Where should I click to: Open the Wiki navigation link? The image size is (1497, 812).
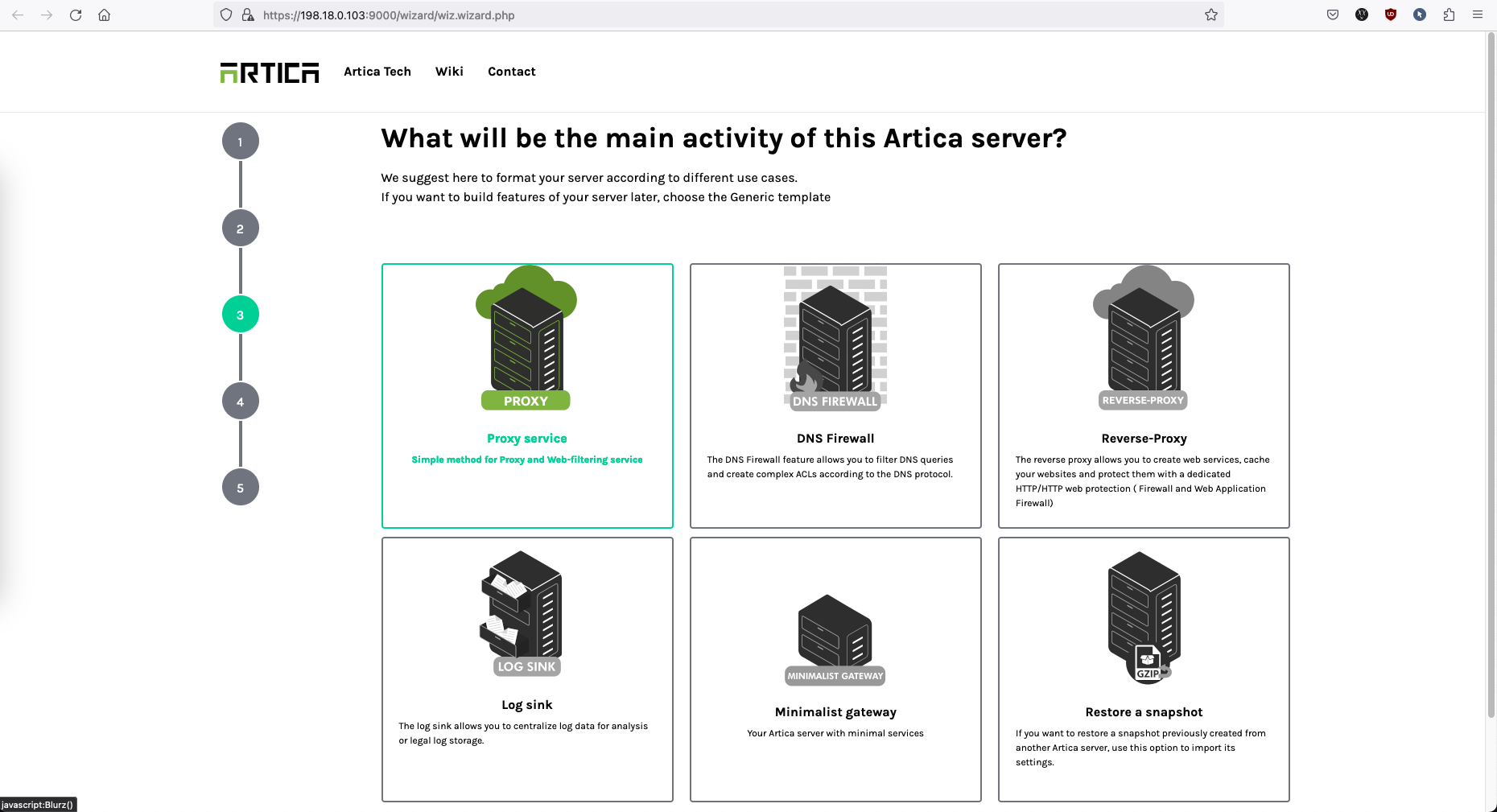point(449,72)
